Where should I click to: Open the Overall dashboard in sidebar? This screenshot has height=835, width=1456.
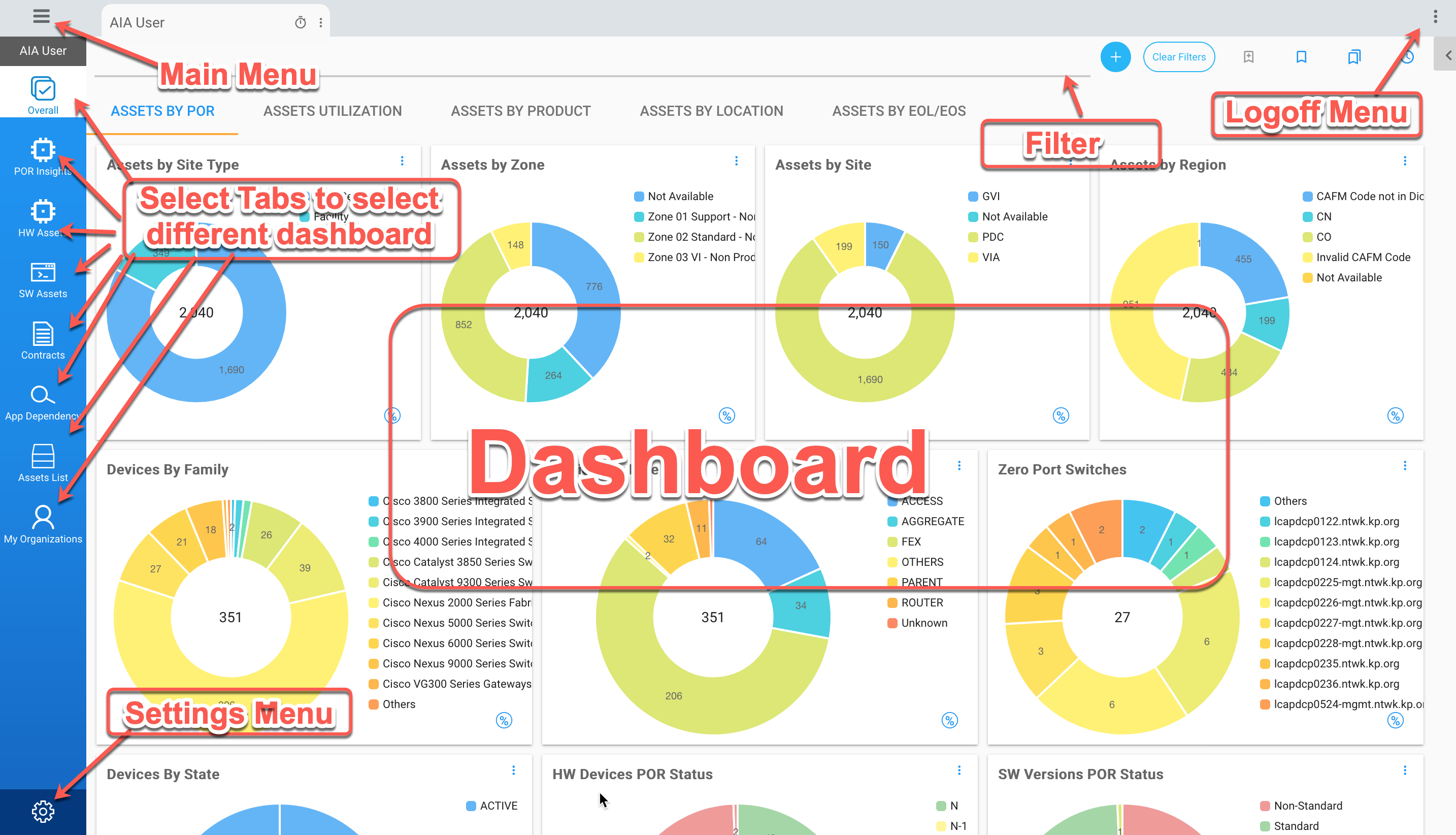(x=43, y=95)
